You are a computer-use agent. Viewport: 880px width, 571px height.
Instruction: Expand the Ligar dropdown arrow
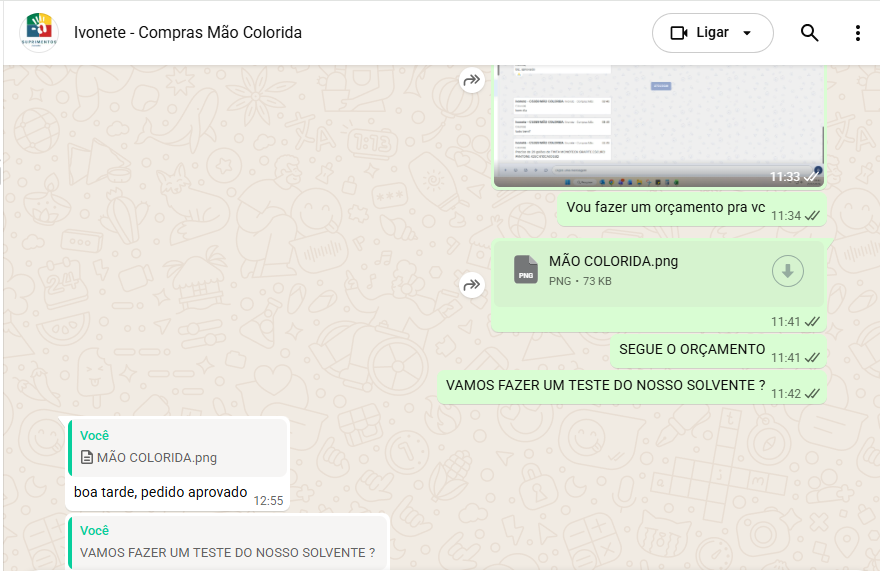(x=747, y=33)
